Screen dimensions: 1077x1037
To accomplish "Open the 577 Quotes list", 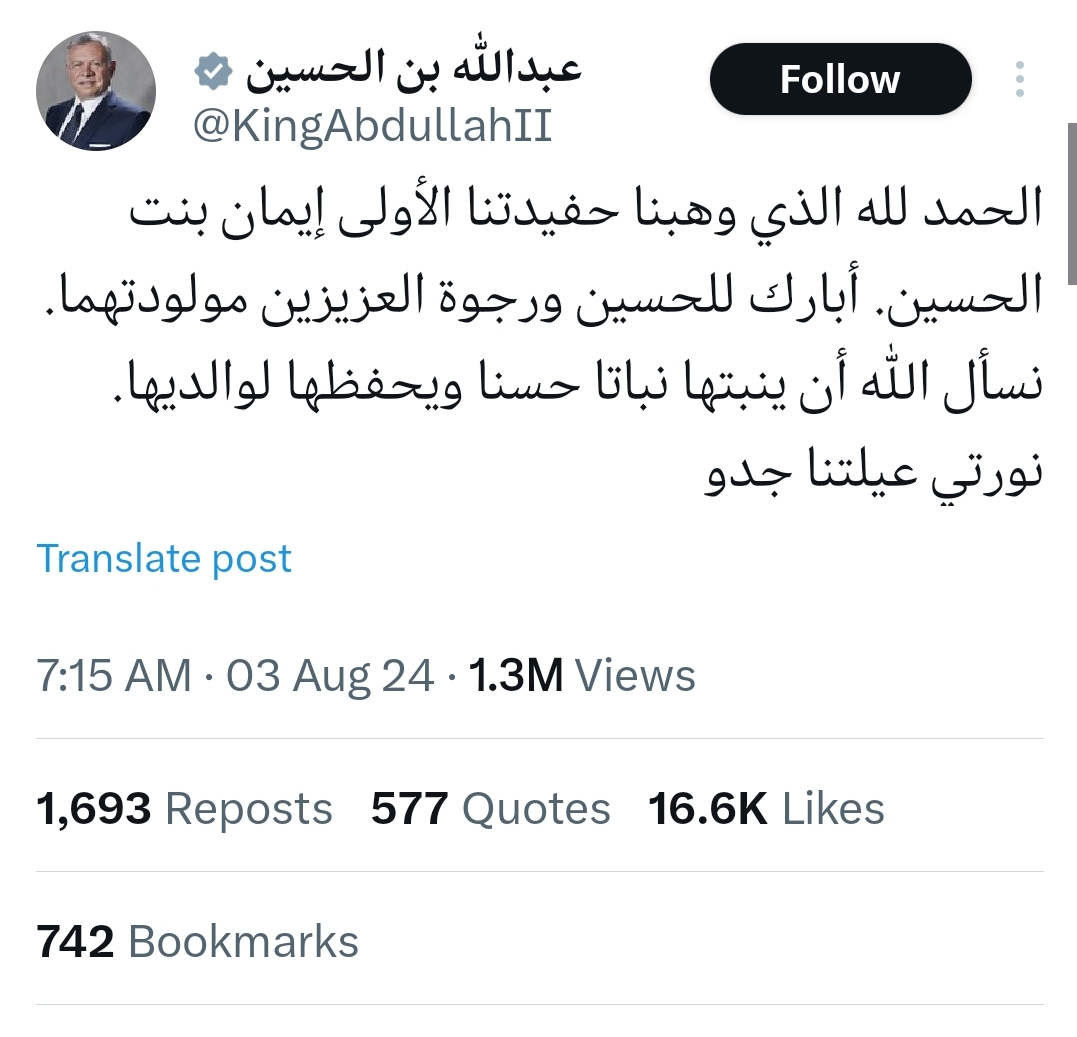I will (490, 808).
